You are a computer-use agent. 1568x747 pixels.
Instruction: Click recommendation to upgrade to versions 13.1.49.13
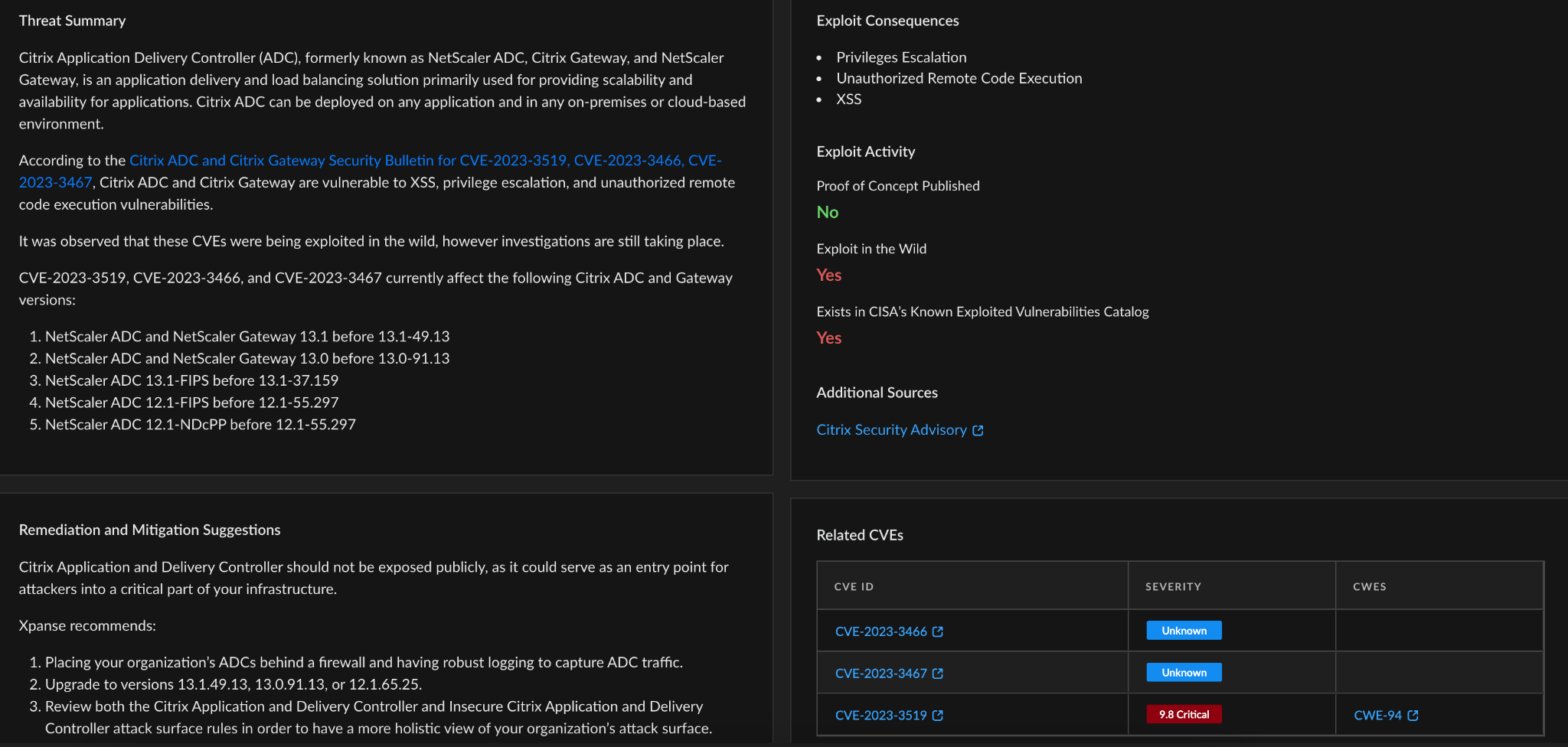tap(234, 685)
